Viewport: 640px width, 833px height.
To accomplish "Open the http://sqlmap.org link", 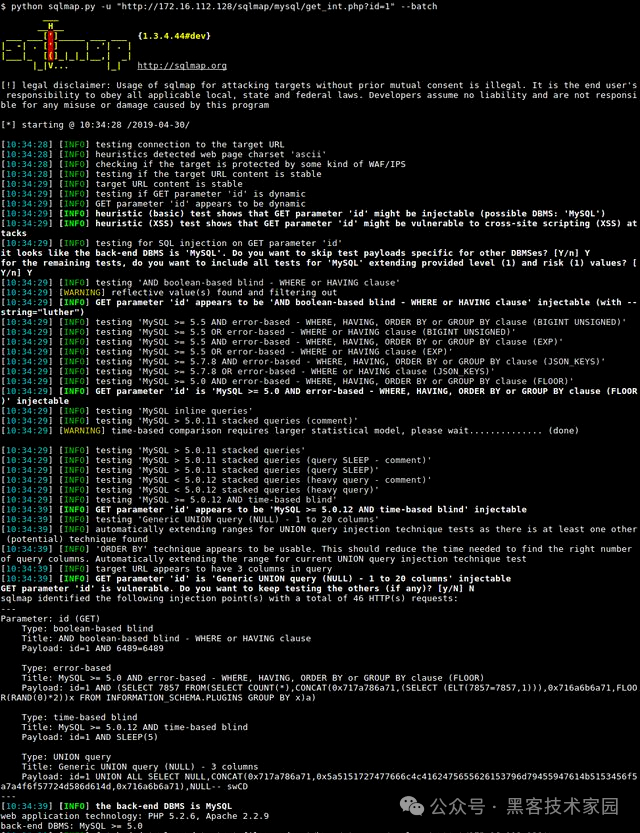I will tap(182, 66).
